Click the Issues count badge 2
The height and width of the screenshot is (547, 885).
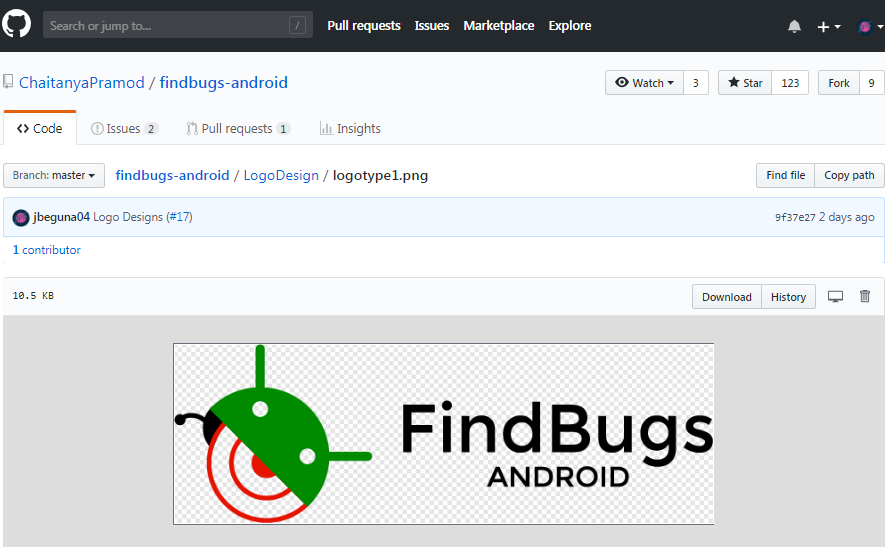pos(151,129)
